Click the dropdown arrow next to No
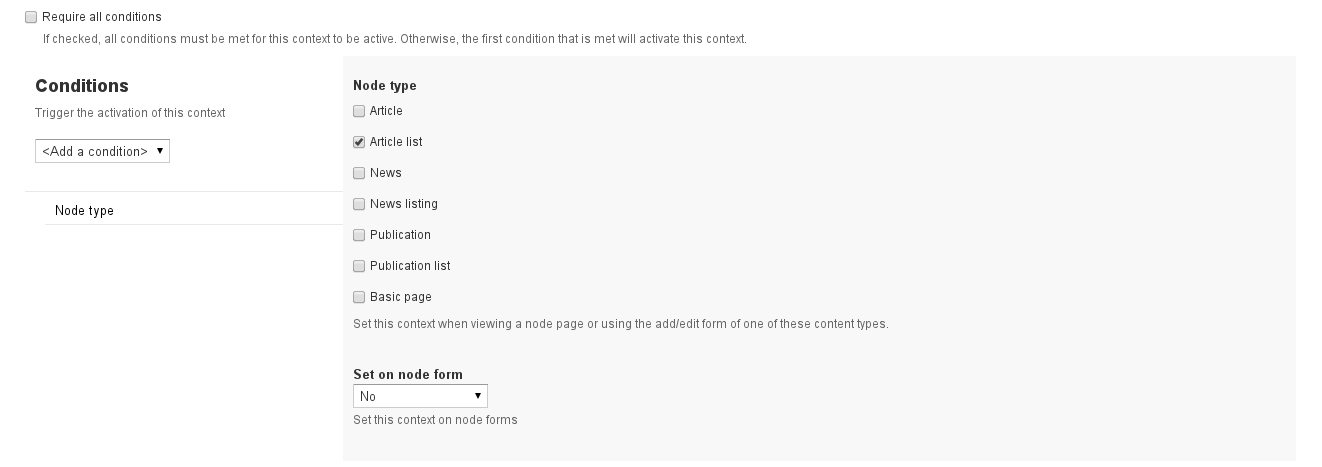 click(477, 397)
